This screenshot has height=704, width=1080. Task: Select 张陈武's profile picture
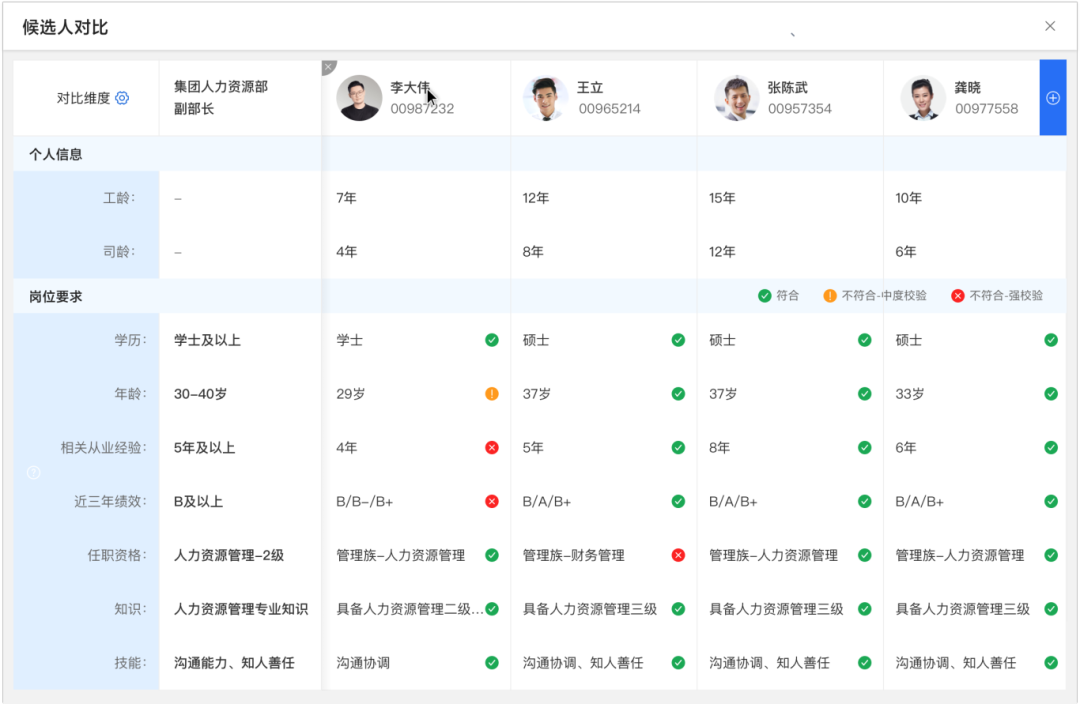click(x=736, y=98)
